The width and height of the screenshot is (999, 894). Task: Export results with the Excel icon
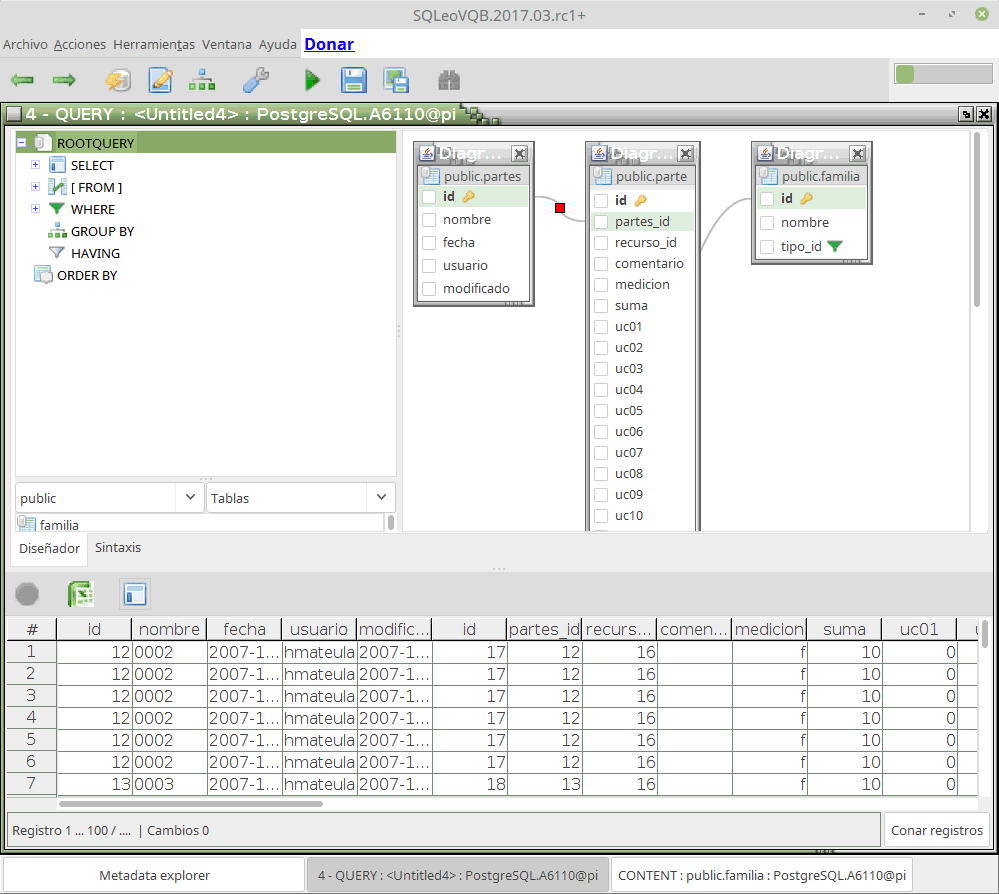point(80,593)
